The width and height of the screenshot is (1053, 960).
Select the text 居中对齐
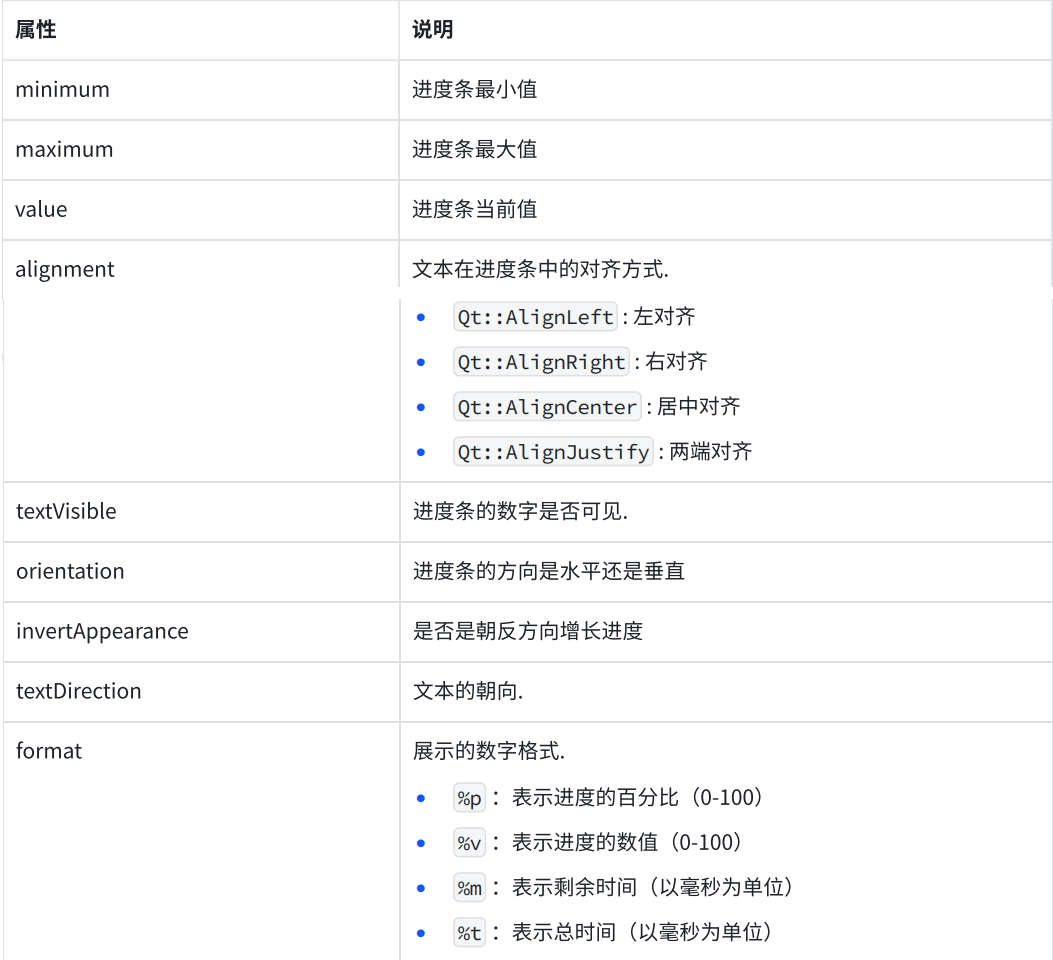[698, 406]
